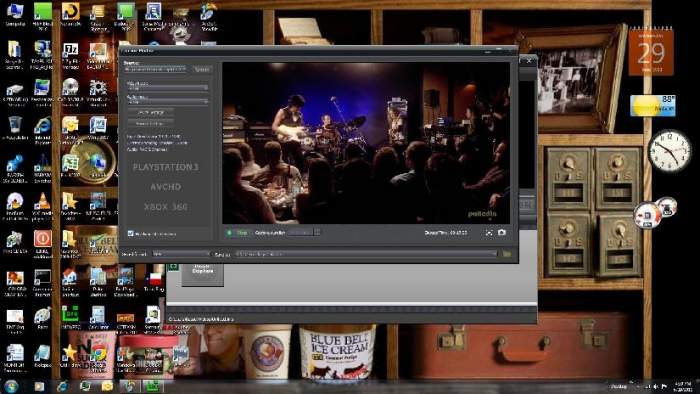Viewport: 700px width, 394px height.
Task: Click the weather gadget showing 88°
Action: point(653,106)
